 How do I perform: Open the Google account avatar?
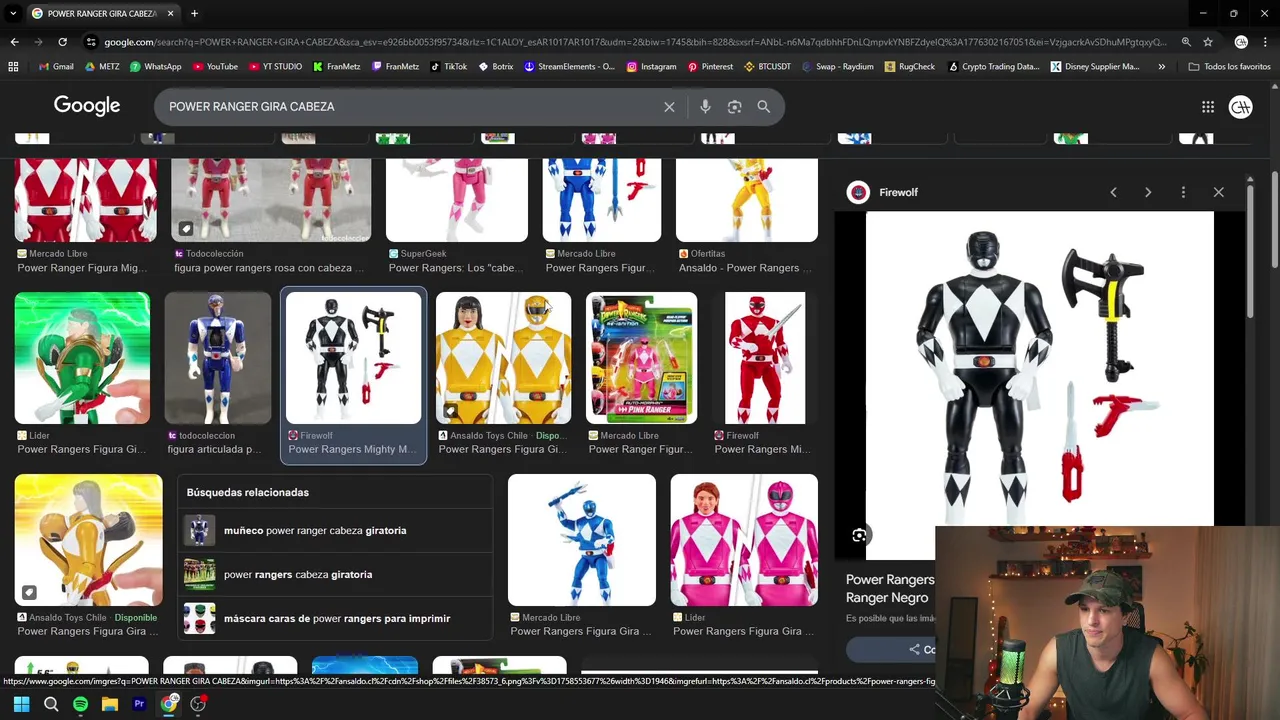click(x=1241, y=107)
